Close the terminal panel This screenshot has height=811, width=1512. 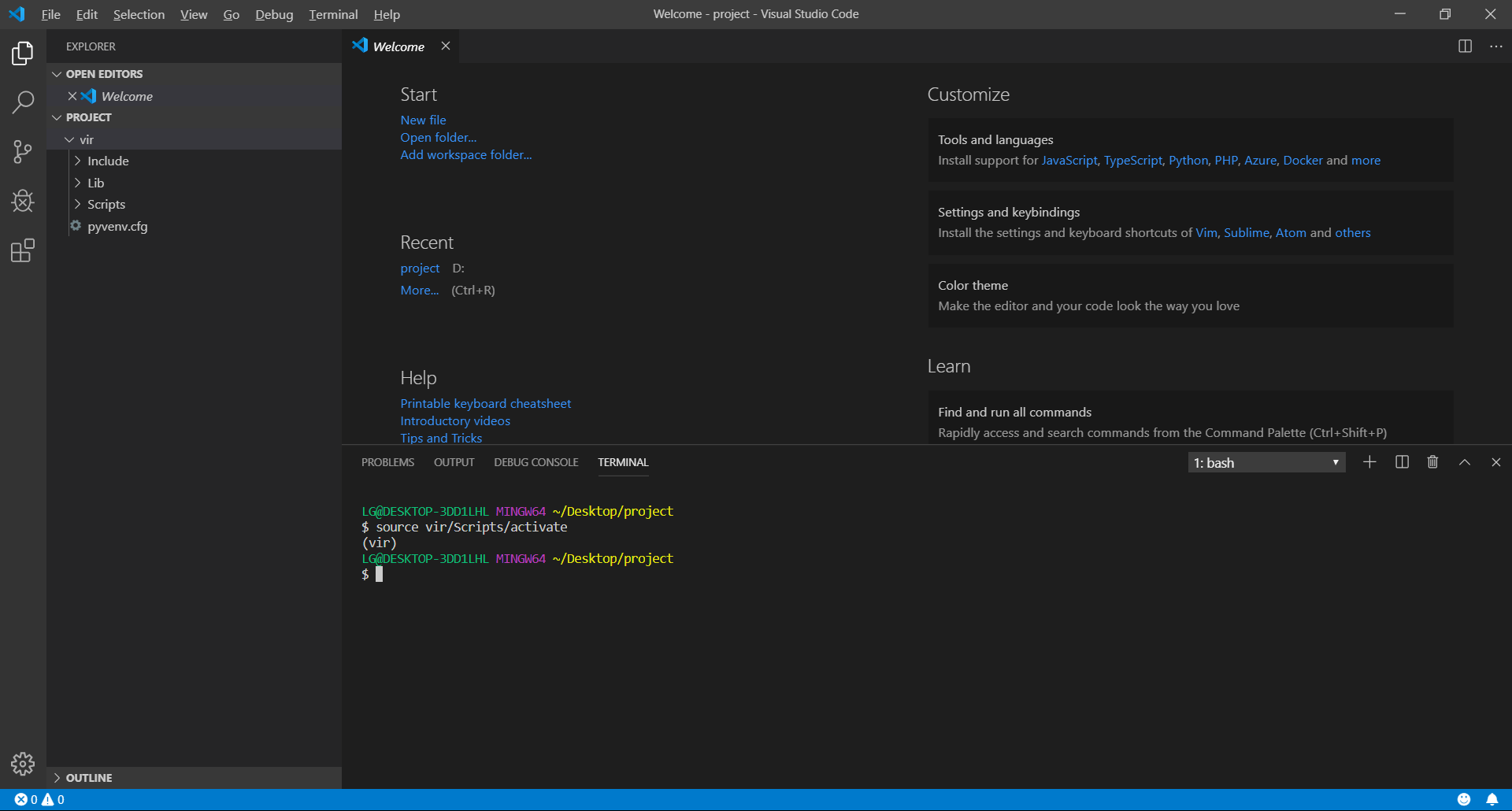[x=1496, y=462]
